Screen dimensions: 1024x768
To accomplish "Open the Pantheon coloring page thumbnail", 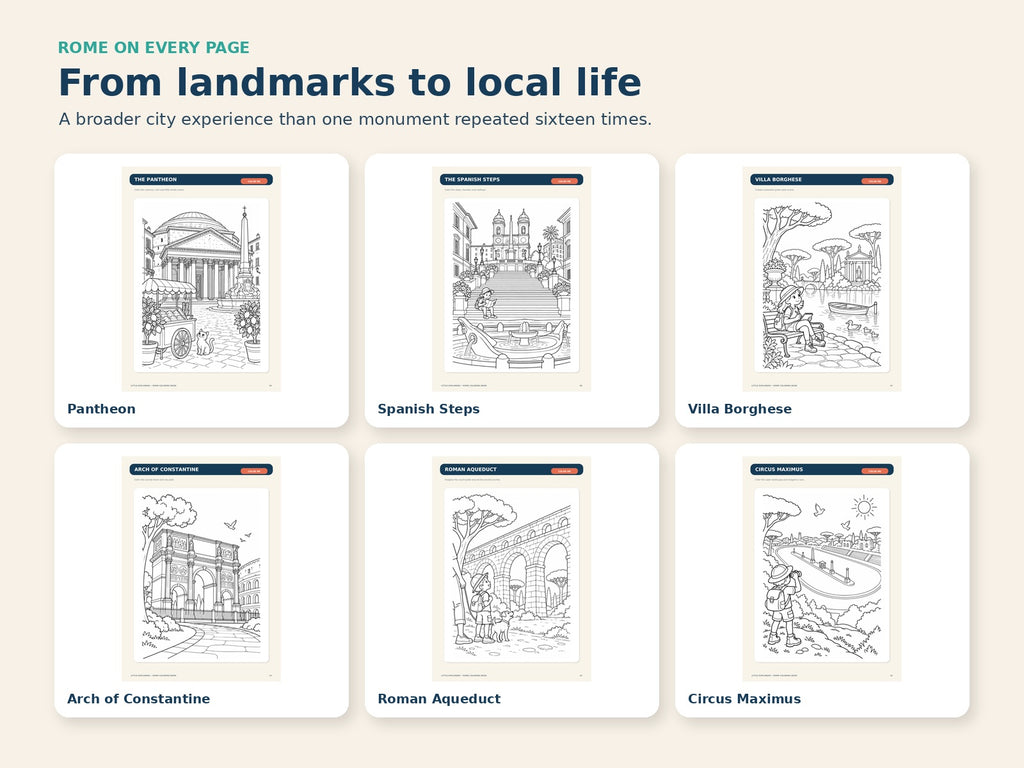I will coord(201,279).
